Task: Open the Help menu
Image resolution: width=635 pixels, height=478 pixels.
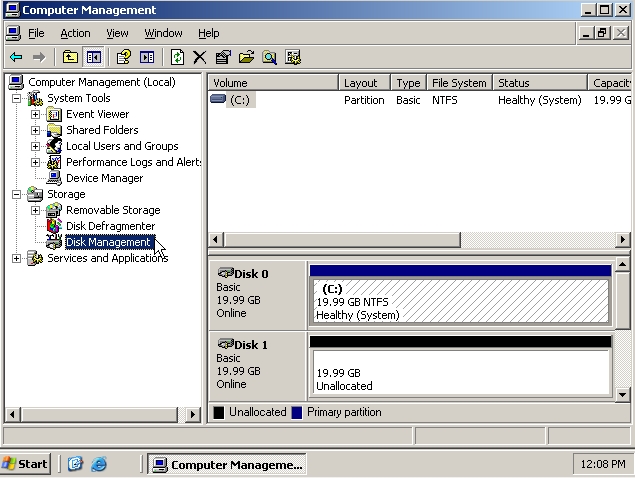Action: click(x=209, y=33)
